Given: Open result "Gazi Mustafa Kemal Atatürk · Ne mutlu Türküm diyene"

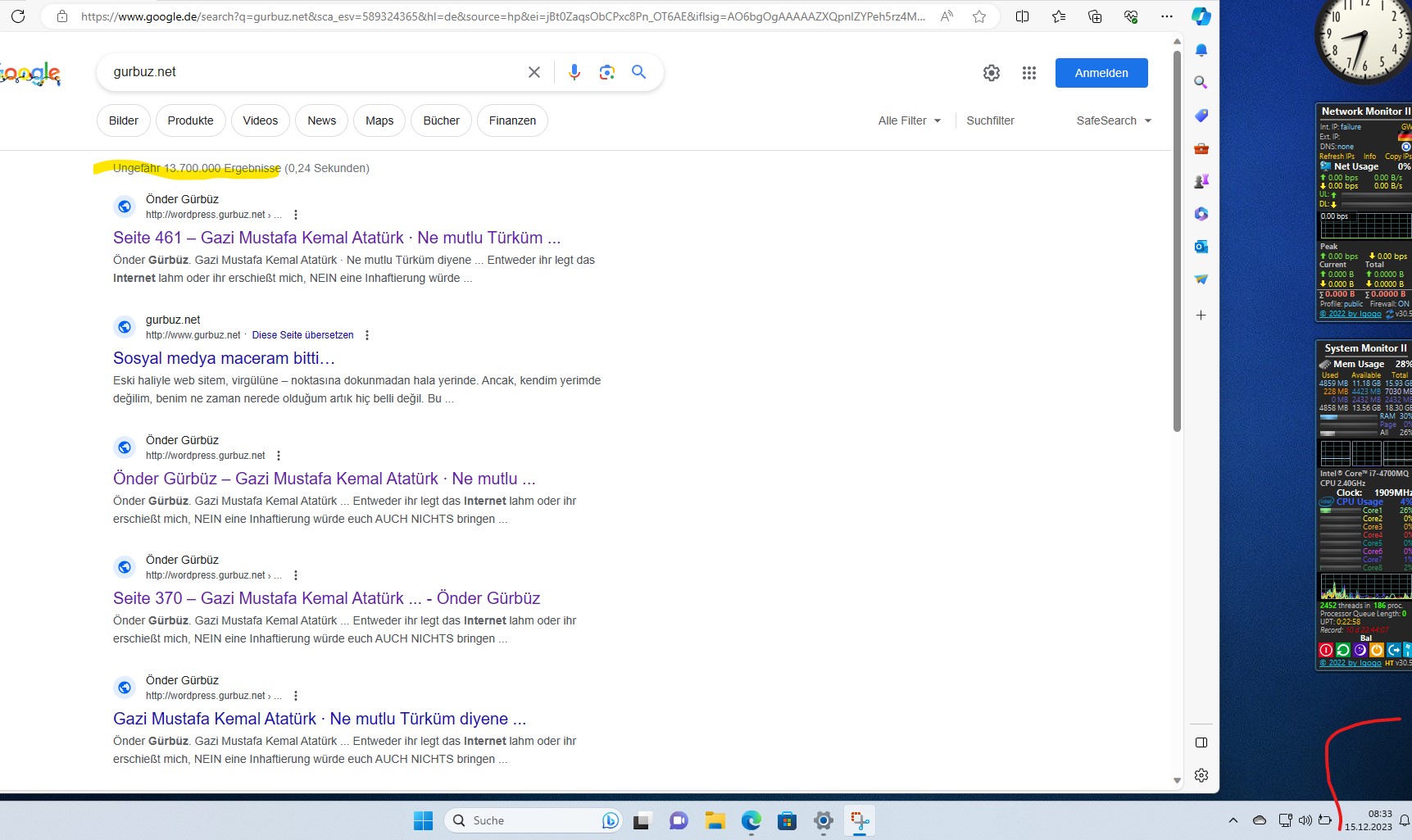Looking at the screenshot, I should tap(320, 719).
